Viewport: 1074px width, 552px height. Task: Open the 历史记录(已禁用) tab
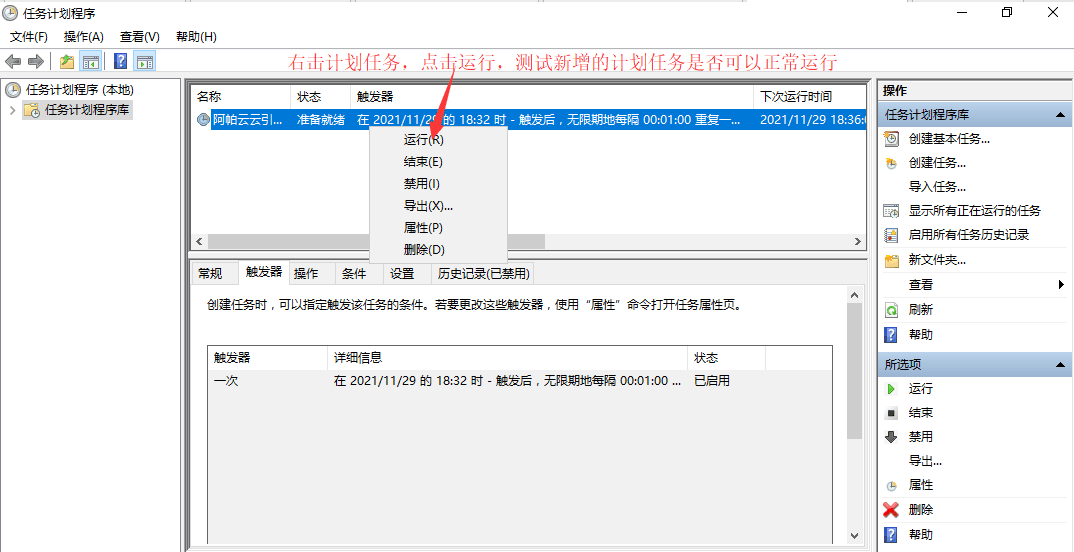(x=482, y=273)
